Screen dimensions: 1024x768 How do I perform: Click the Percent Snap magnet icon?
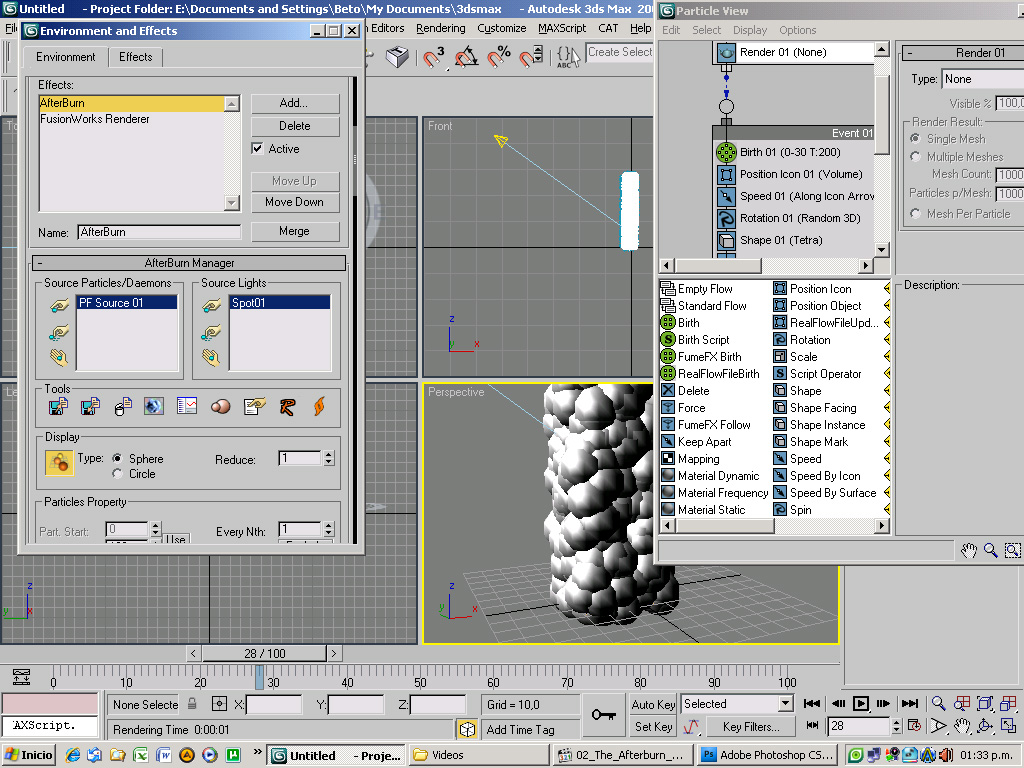(498, 57)
